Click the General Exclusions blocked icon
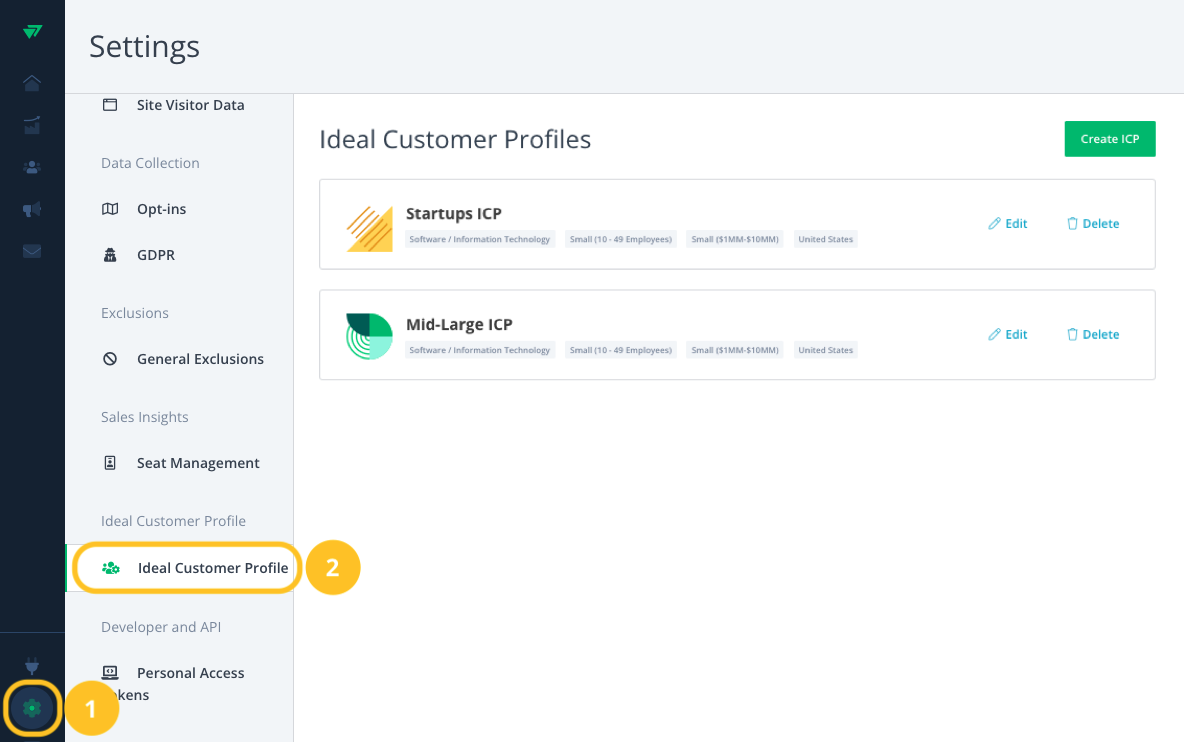1184x742 pixels. tap(110, 359)
